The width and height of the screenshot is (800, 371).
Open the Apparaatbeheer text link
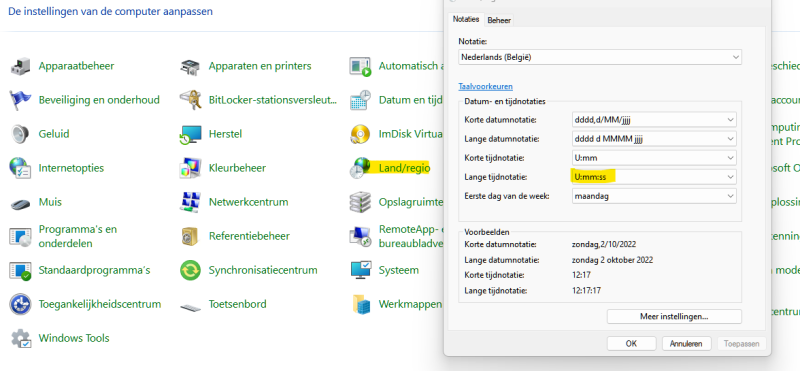[77, 66]
